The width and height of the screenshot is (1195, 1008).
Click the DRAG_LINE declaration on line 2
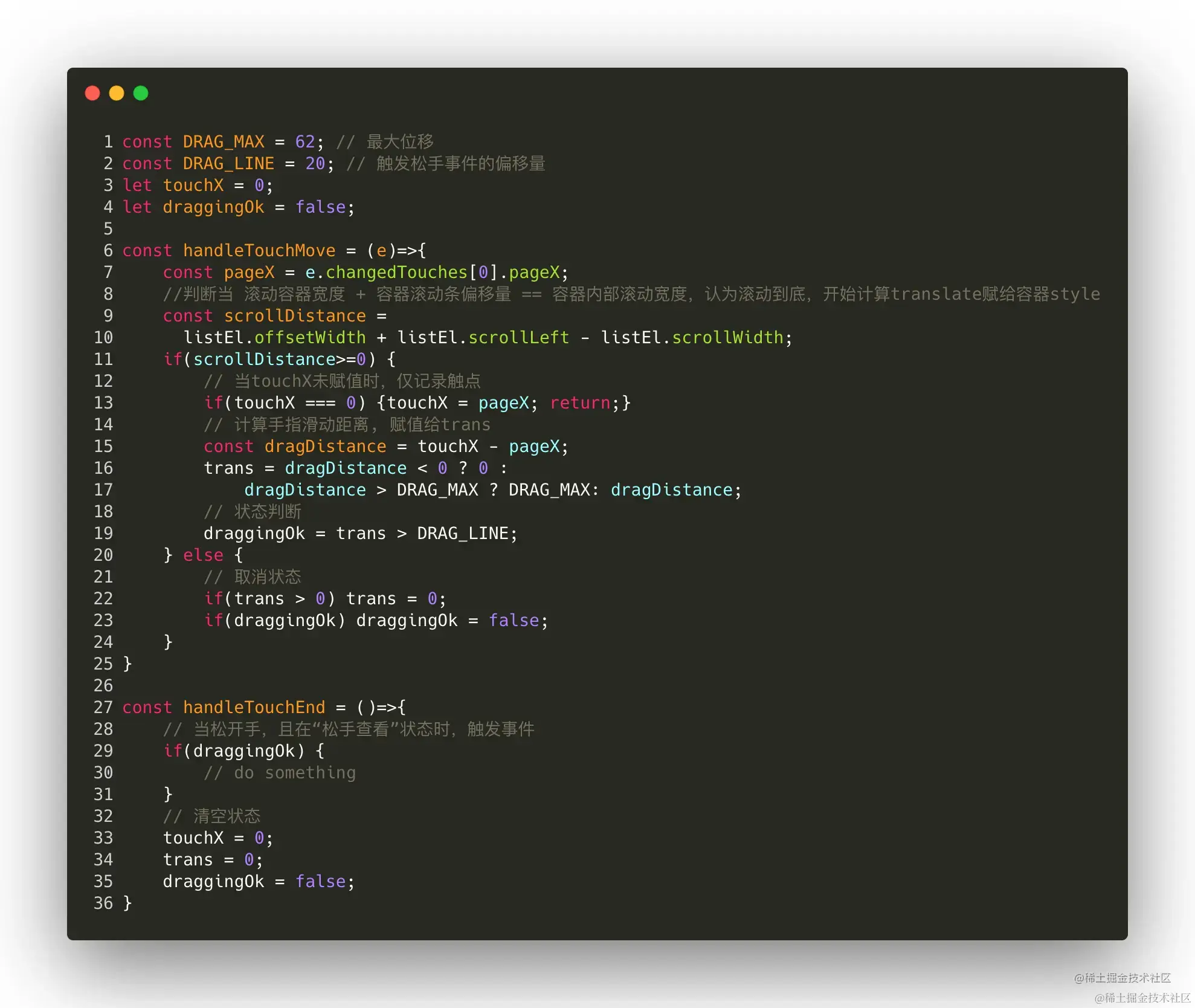point(228,164)
